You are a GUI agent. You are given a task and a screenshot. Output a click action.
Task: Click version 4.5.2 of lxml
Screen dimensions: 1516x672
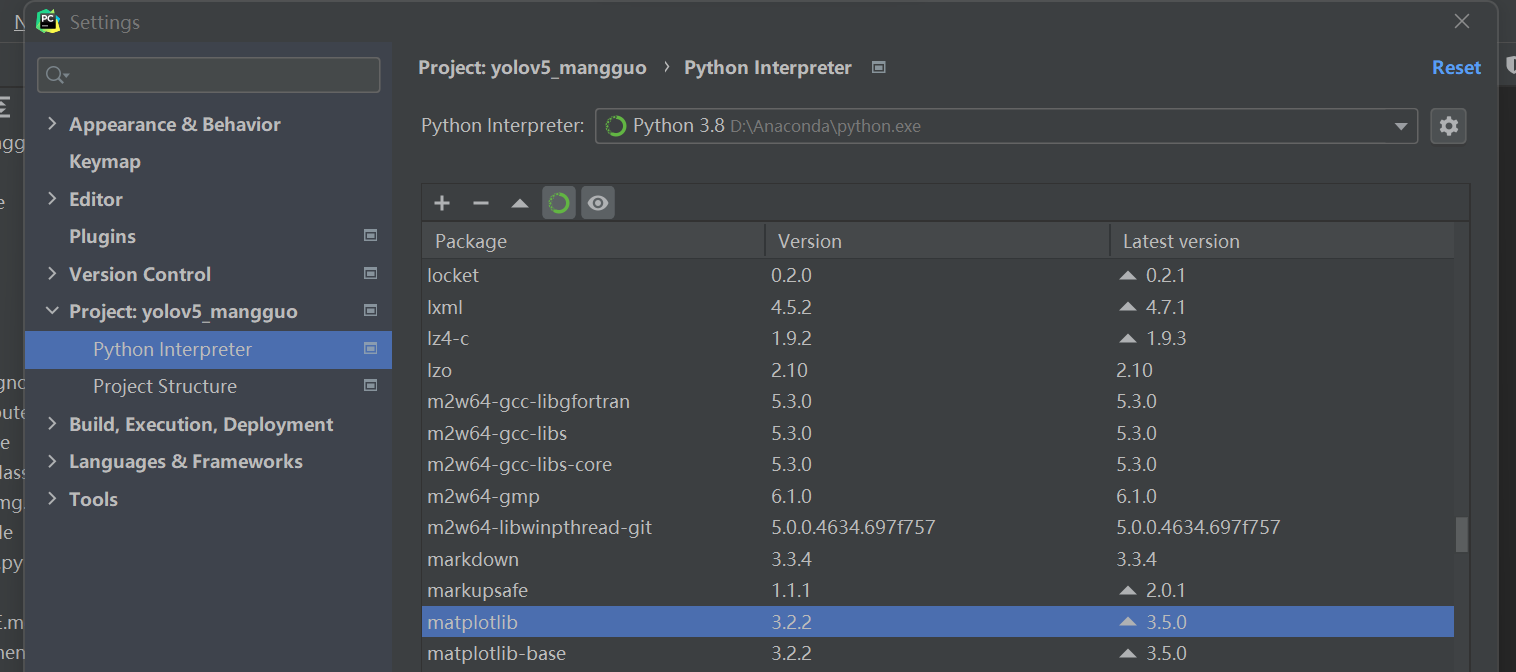[791, 307]
